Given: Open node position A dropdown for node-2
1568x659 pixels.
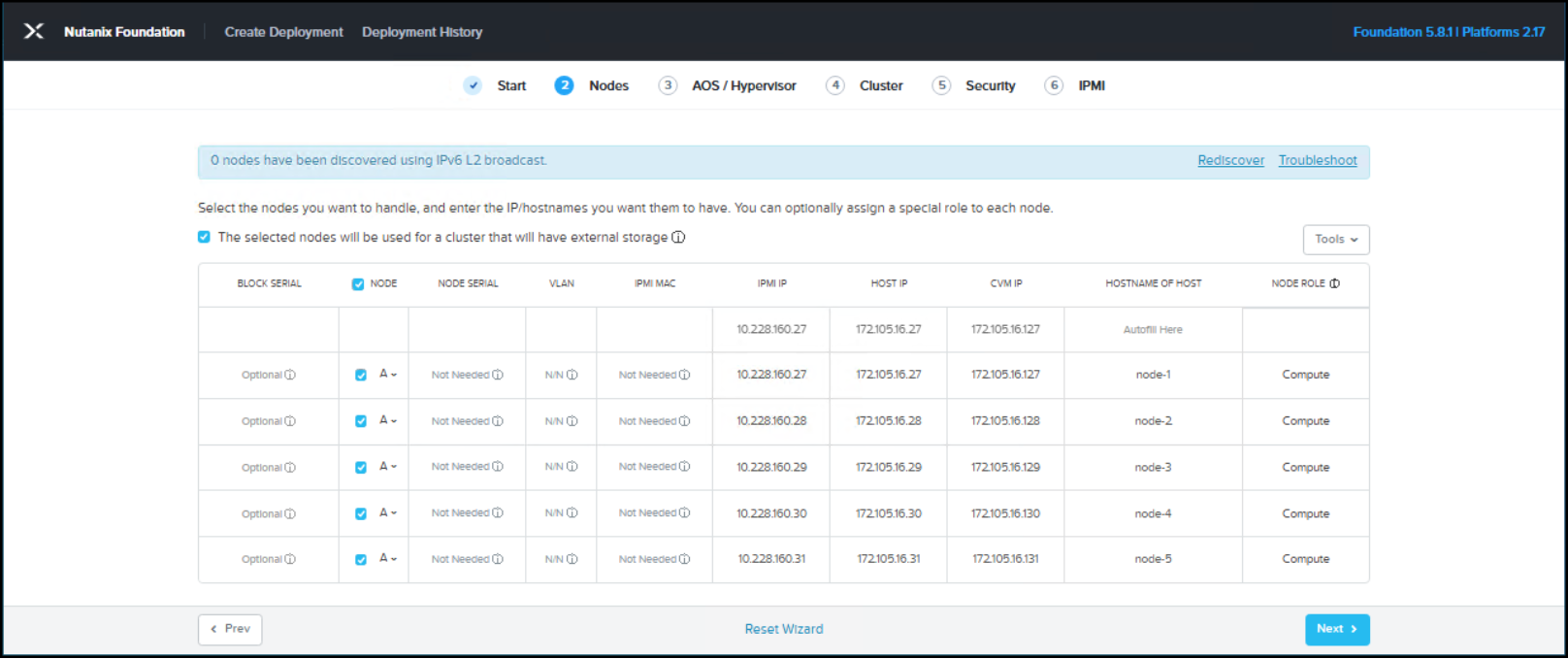Looking at the screenshot, I should pyautogui.click(x=388, y=420).
